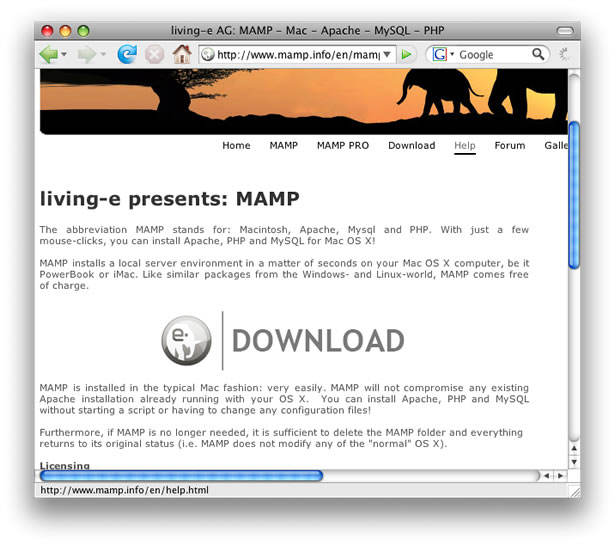
Task: Click the green Go arrow button
Action: [406, 54]
